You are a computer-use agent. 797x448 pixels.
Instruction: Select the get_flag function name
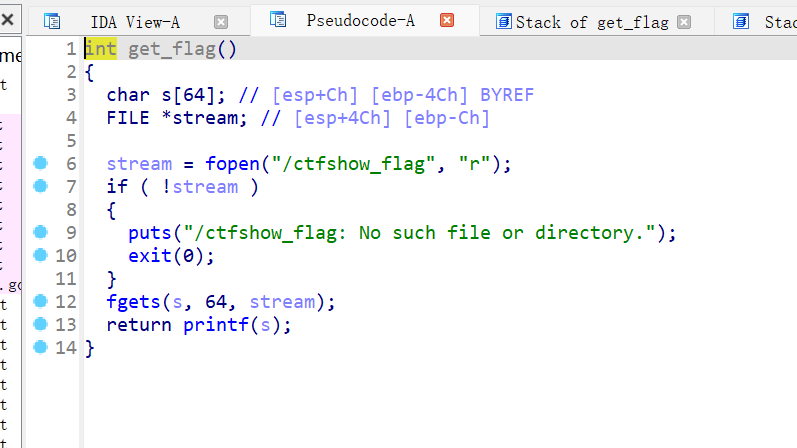click(x=172, y=49)
